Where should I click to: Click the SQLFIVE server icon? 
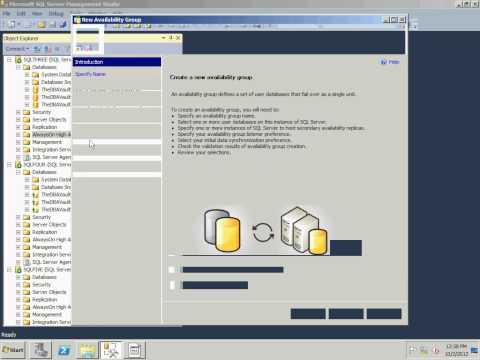(18, 270)
